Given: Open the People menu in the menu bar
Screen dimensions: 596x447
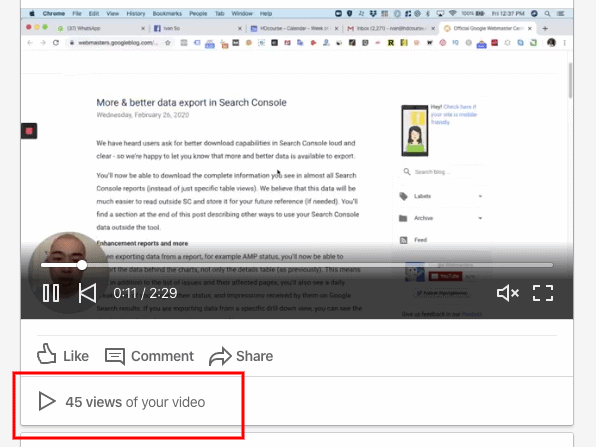Looking at the screenshot, I should (x=198, y=14).
